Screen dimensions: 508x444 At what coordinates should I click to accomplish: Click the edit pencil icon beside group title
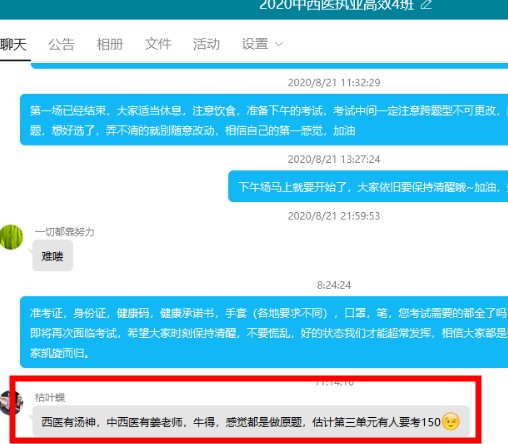click(426, 5)
